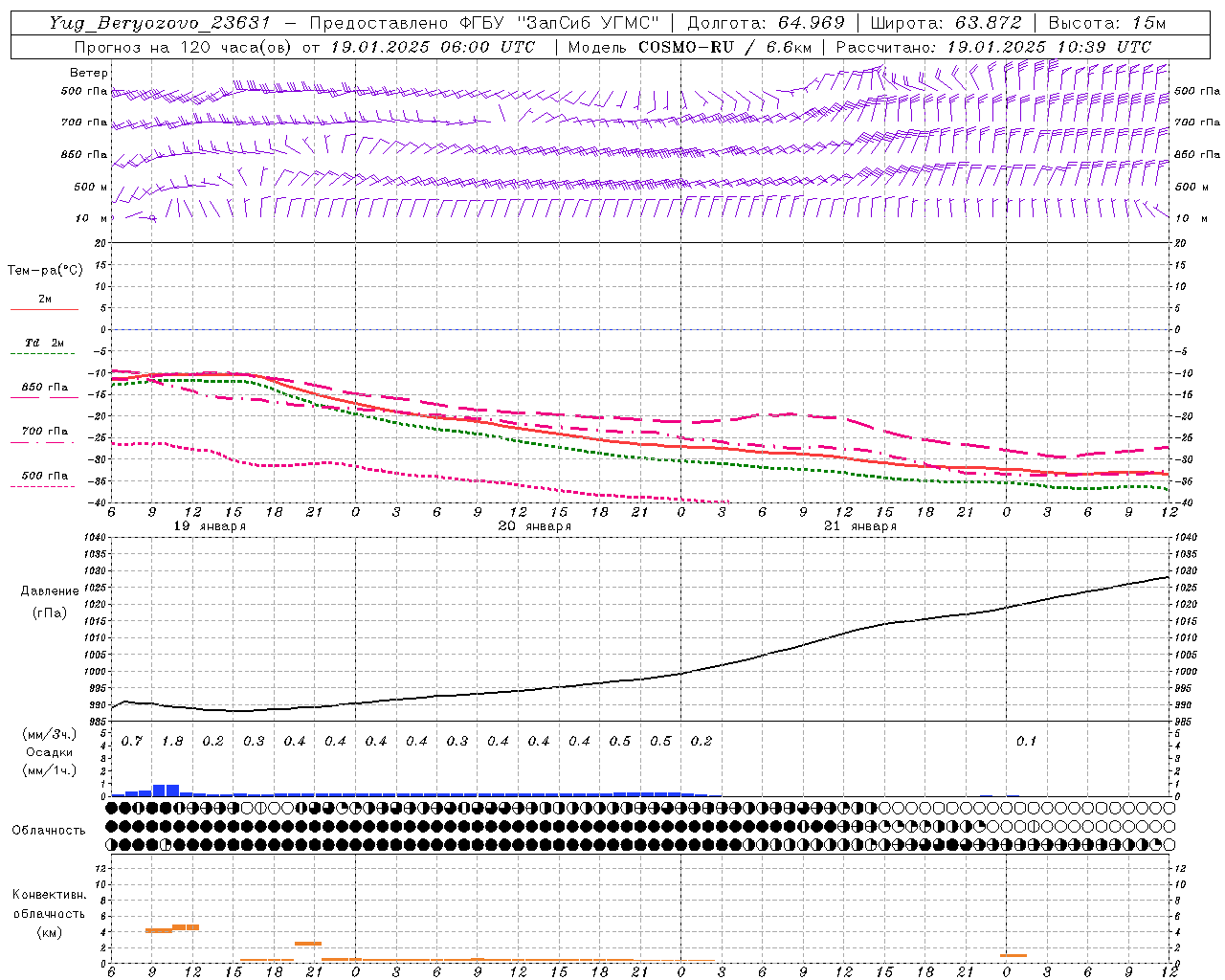
Task: Click 'Прогноз на 120 часа(ов)' text
Action: tap(184, 47)
